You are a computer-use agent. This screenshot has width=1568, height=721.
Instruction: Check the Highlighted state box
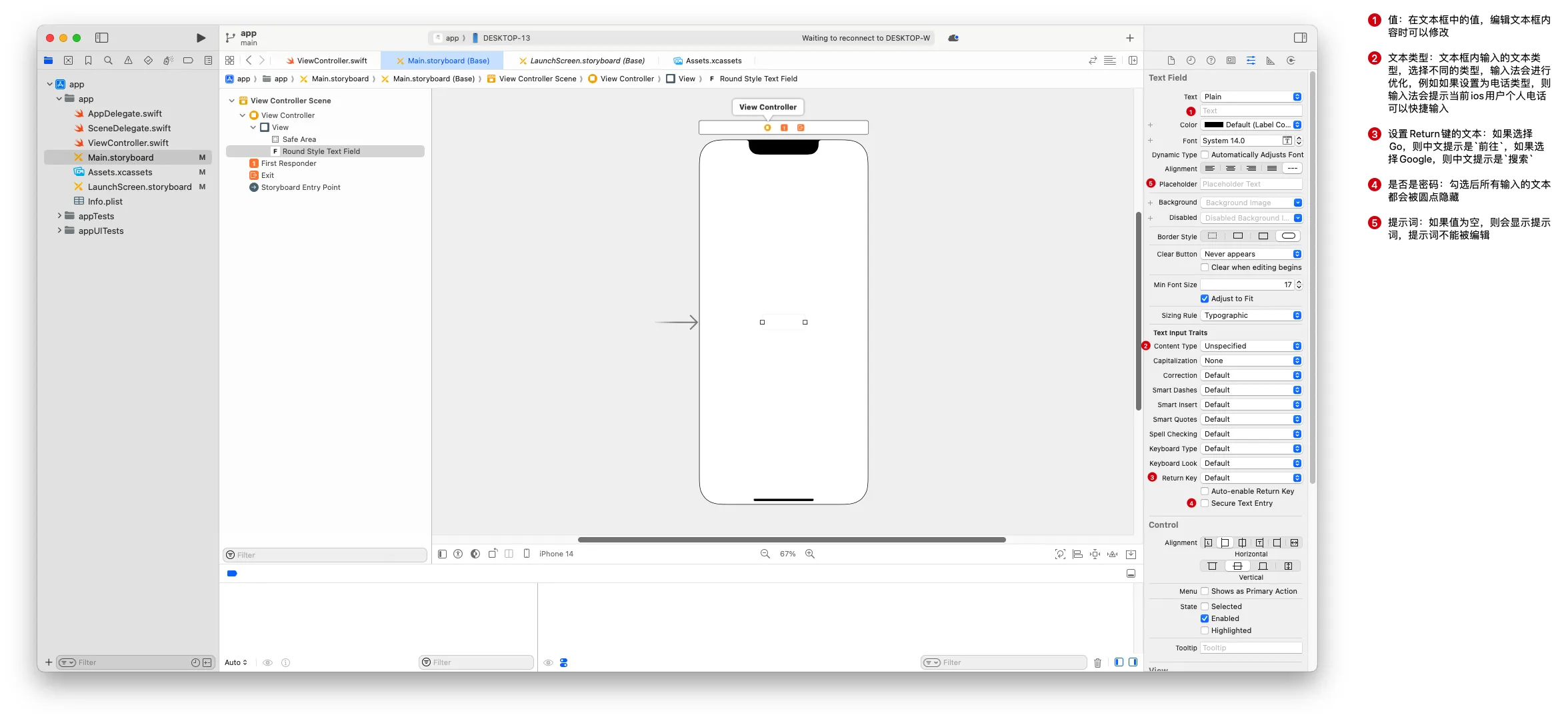point(1205,630)
